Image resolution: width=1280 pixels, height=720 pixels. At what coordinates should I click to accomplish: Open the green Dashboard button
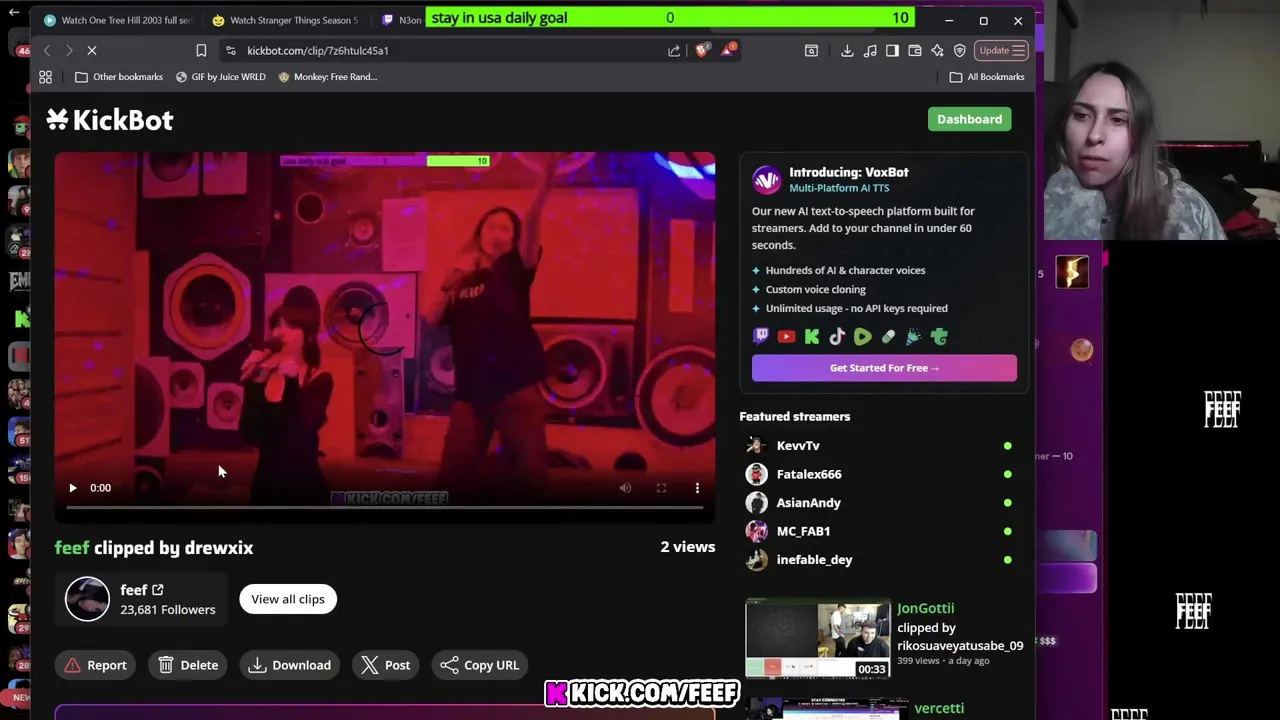pyautogui.click(x=969, y=119)
